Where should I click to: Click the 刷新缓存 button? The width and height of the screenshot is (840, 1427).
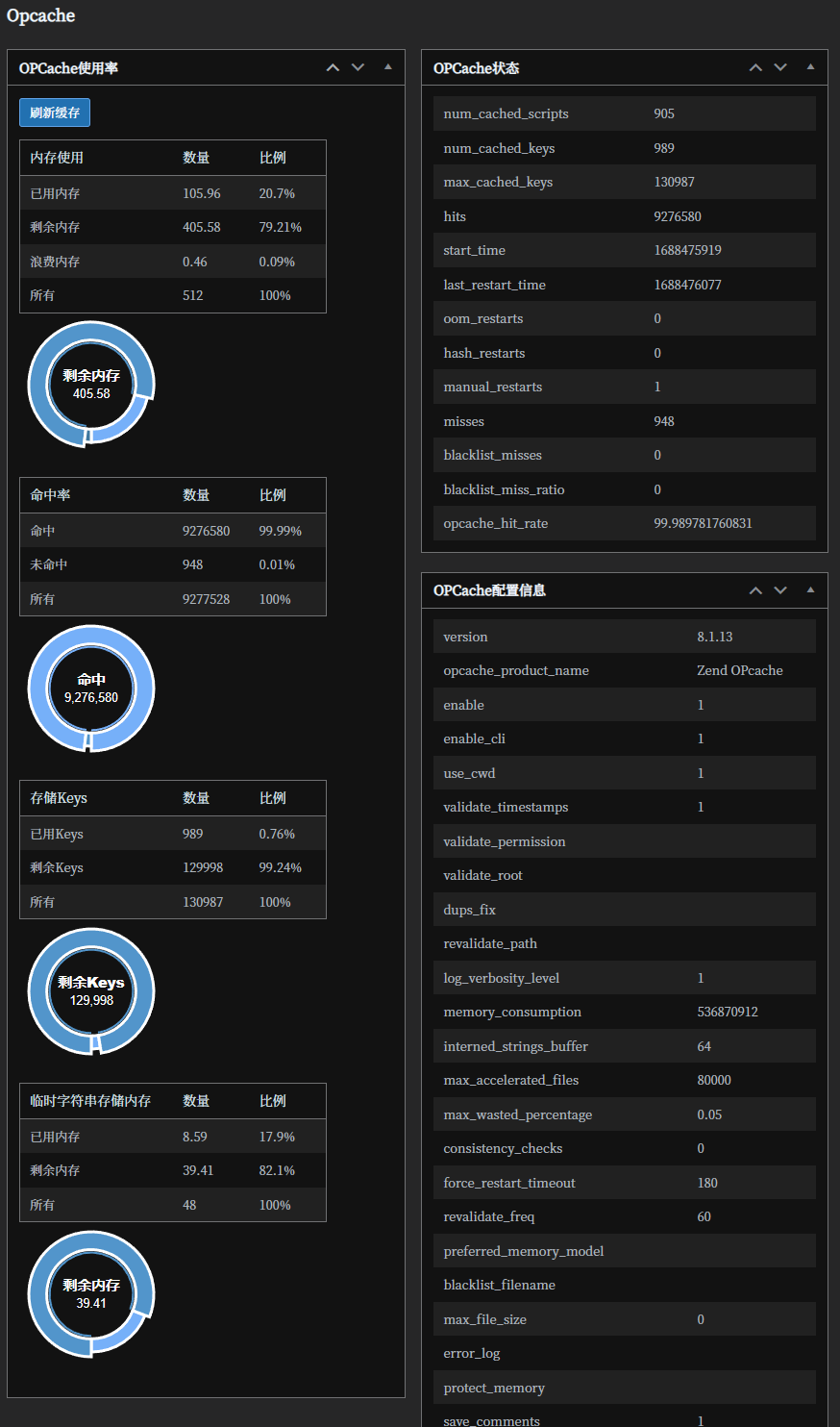54,113
